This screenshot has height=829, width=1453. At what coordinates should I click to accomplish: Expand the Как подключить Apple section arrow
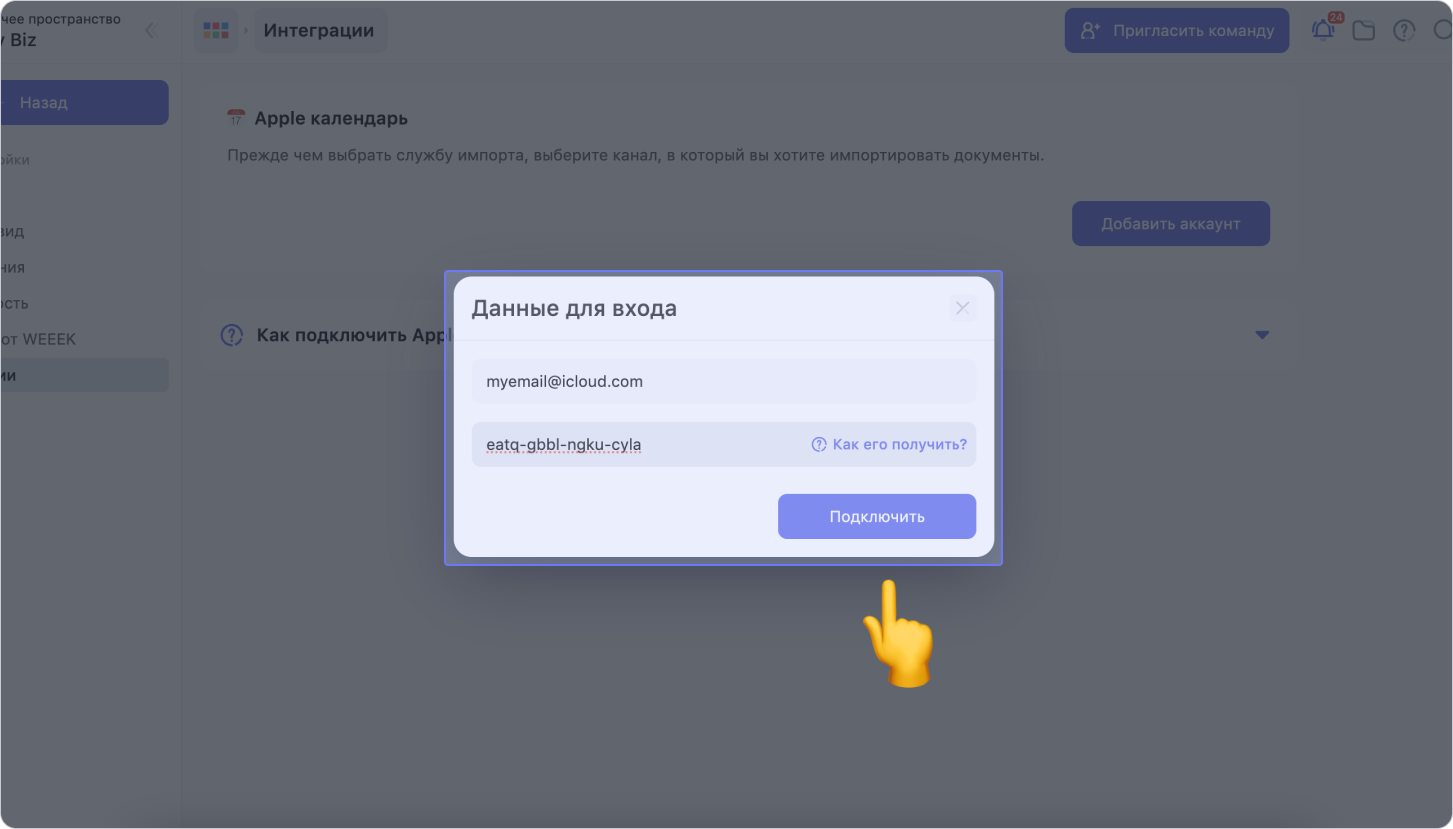1262,335
